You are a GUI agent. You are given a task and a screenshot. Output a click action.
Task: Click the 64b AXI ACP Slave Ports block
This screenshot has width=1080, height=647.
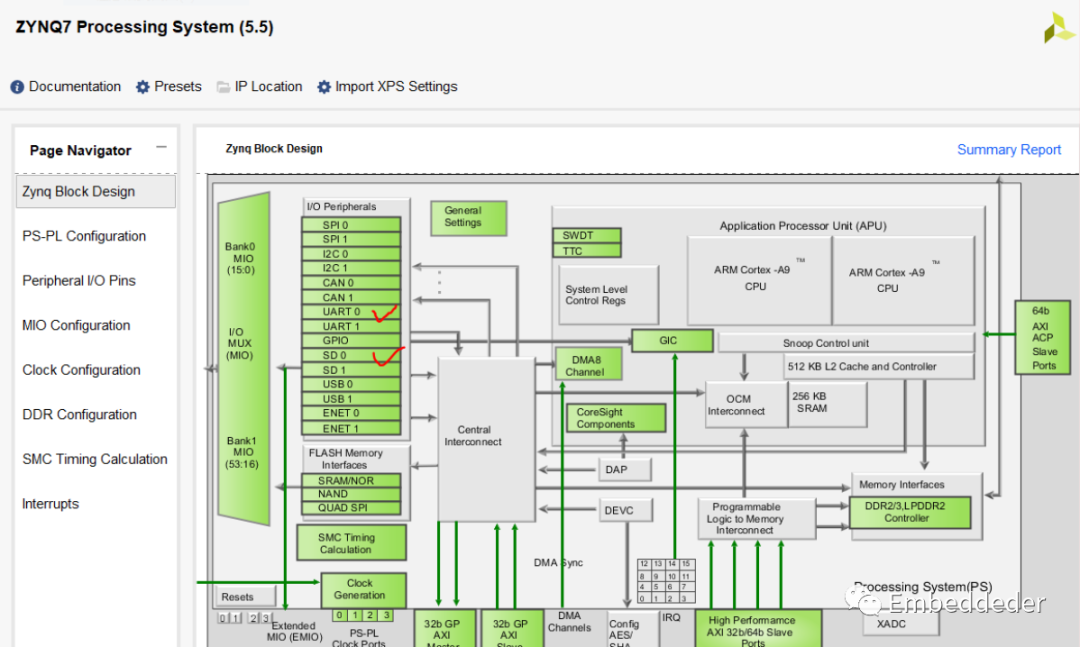[1042, 338]
